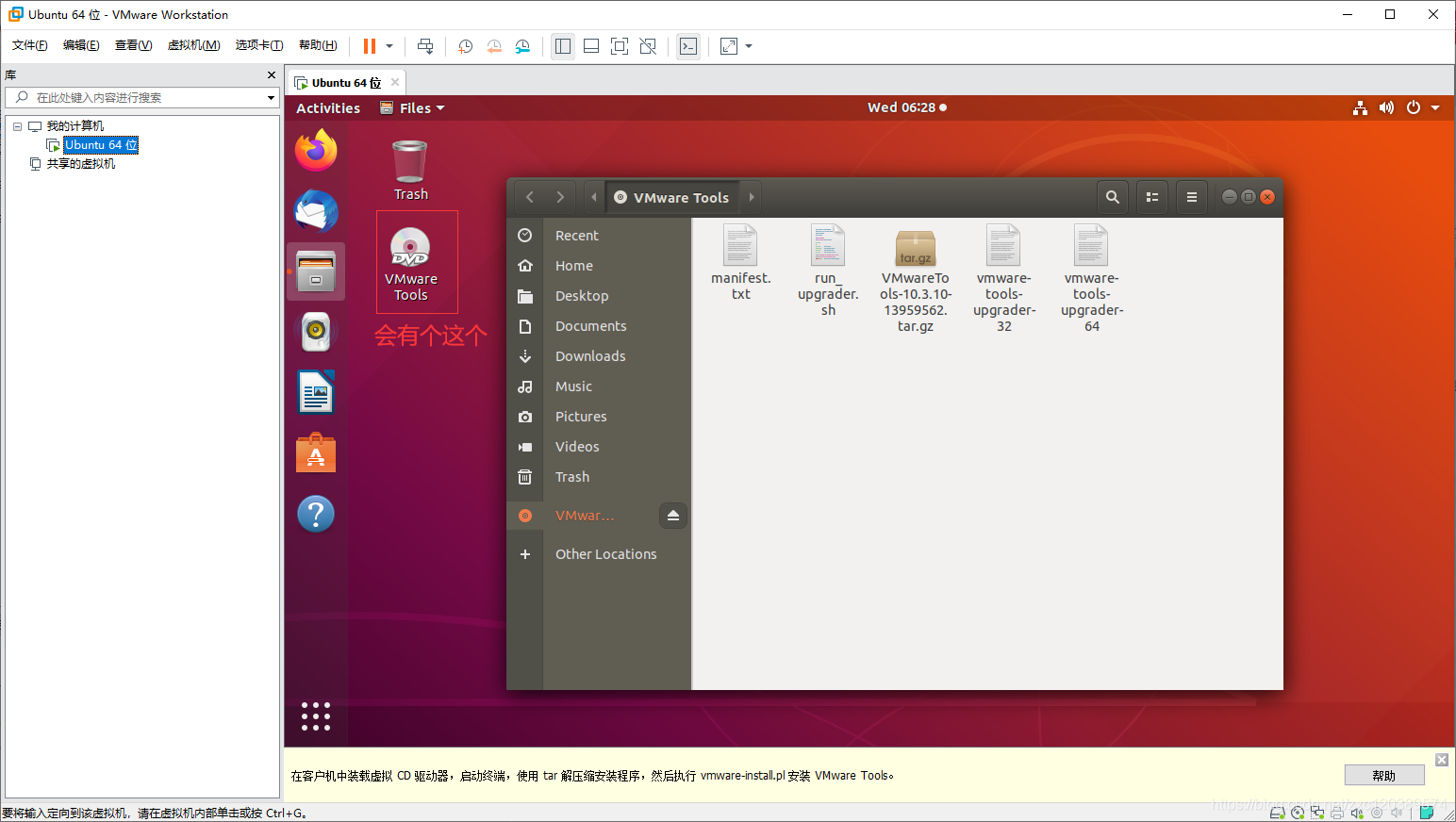Viewport: 1456px width, 822px height.
Task: Open the 虚拟机(M) menu
Action: click(193, 45)
